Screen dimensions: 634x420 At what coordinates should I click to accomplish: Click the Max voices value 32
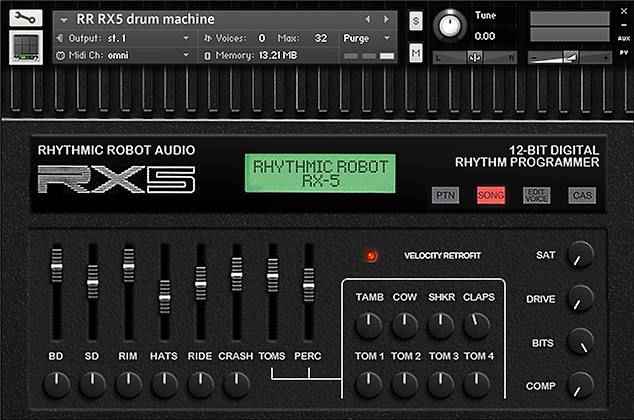coord(321,38)
